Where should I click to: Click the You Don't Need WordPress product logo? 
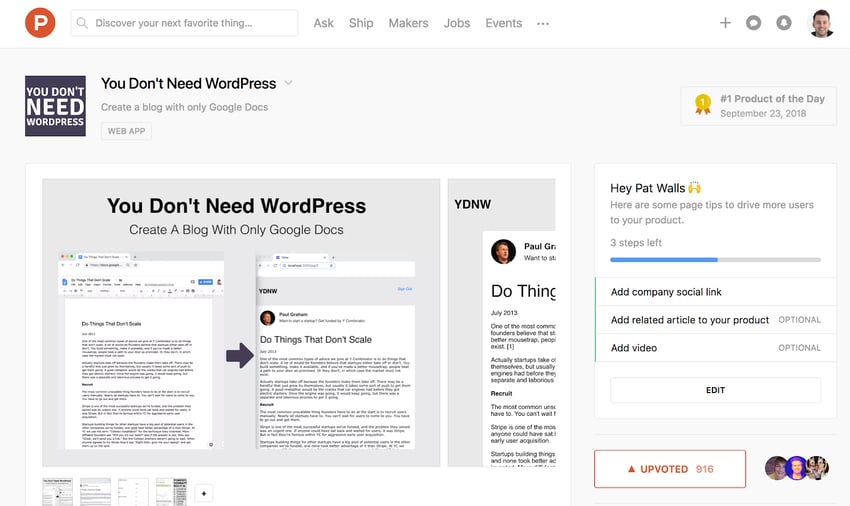55,106
